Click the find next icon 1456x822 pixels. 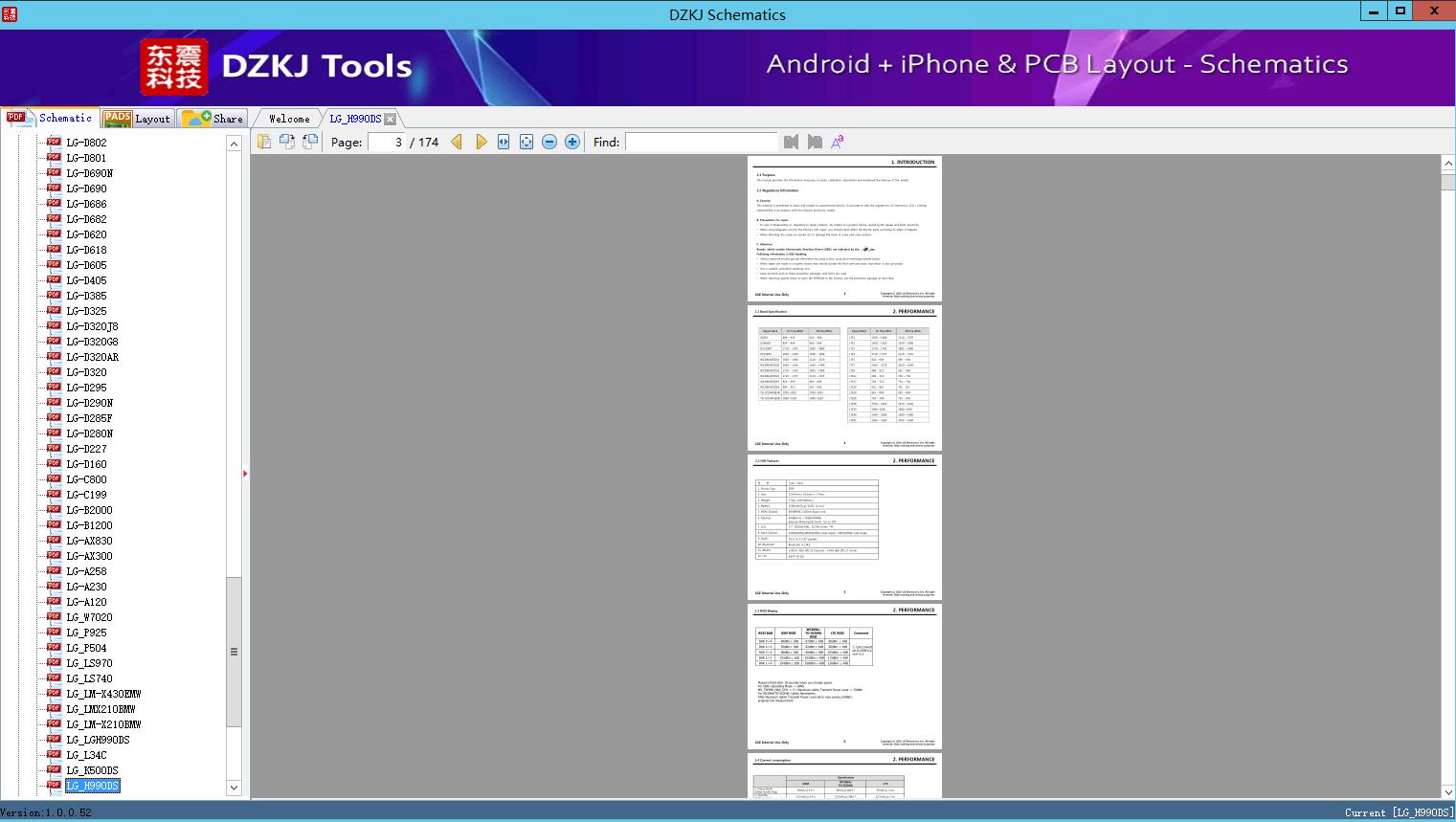point(815,142)
